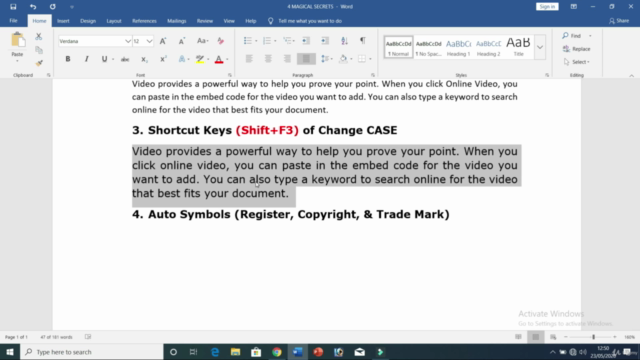The width and height of the screenshot is (640, 360).
Task: Increase font size with Grow Font
Action: (x=163, y=41)
